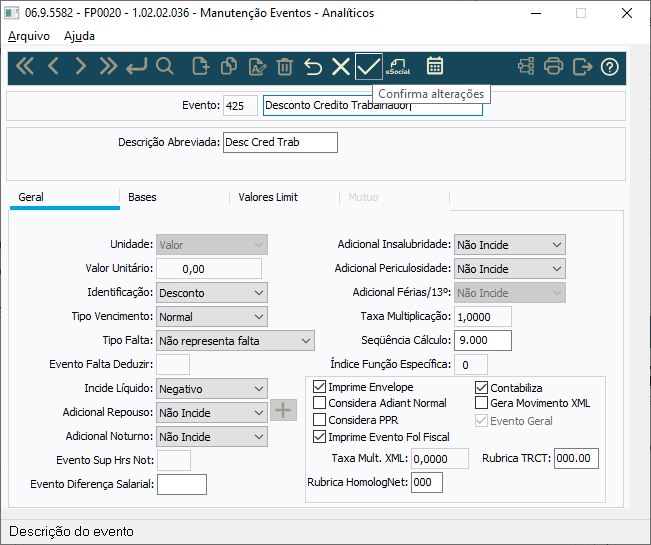Click the printer icon
Screen dimensions: 651x545
click(554, 67)
